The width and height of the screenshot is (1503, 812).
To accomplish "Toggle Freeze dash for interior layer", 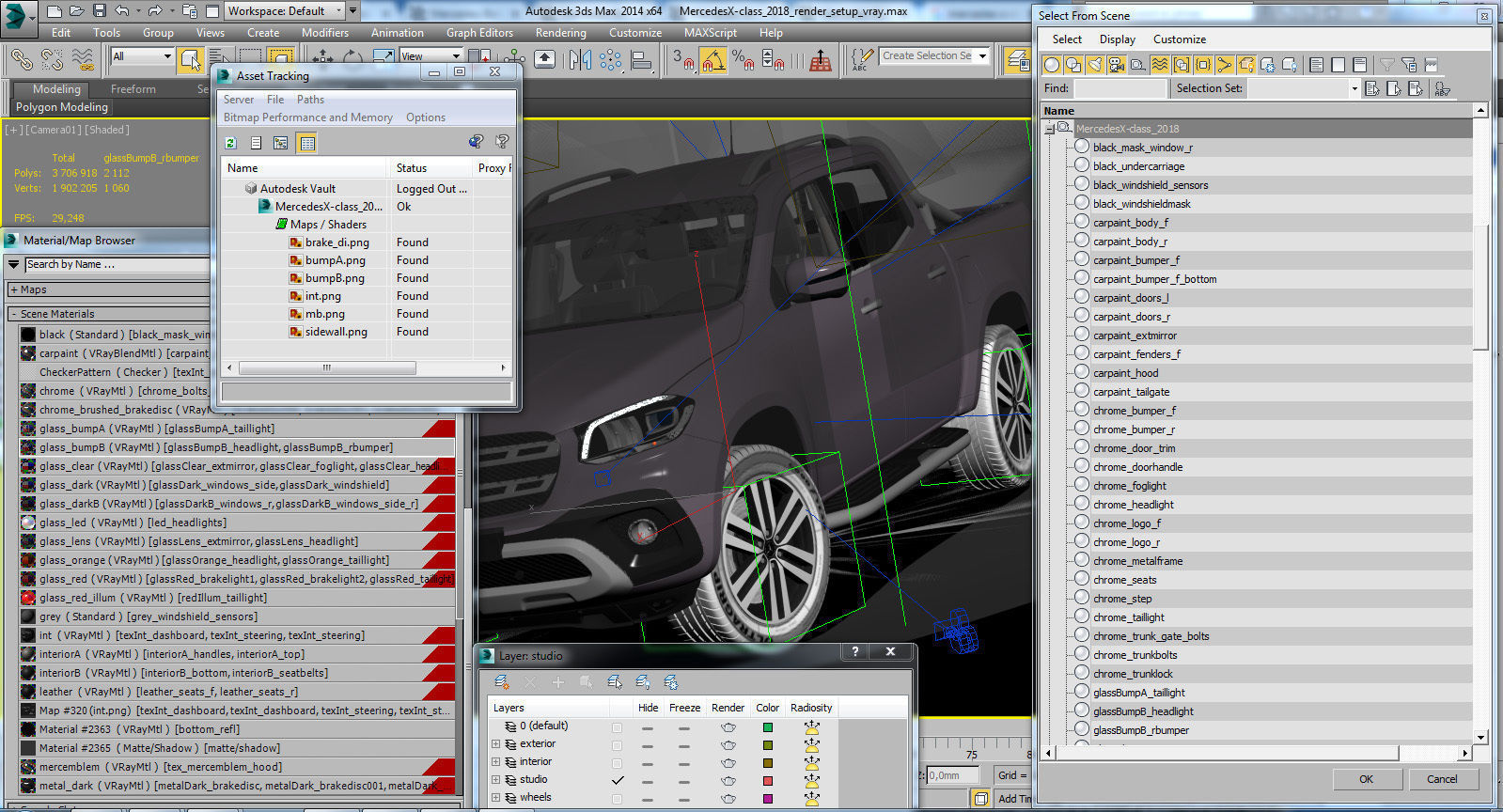I will point(683,763).
